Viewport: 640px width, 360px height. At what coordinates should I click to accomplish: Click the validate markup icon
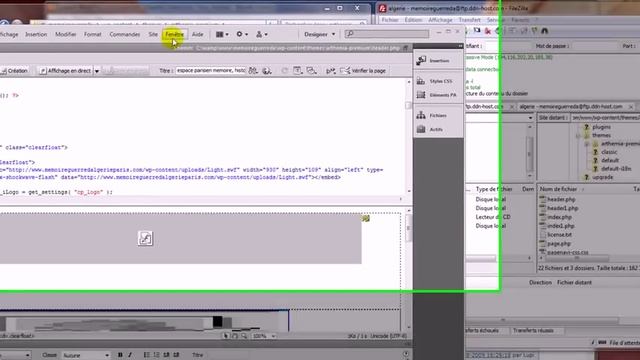pyautogui.click(x=331, y=71)
